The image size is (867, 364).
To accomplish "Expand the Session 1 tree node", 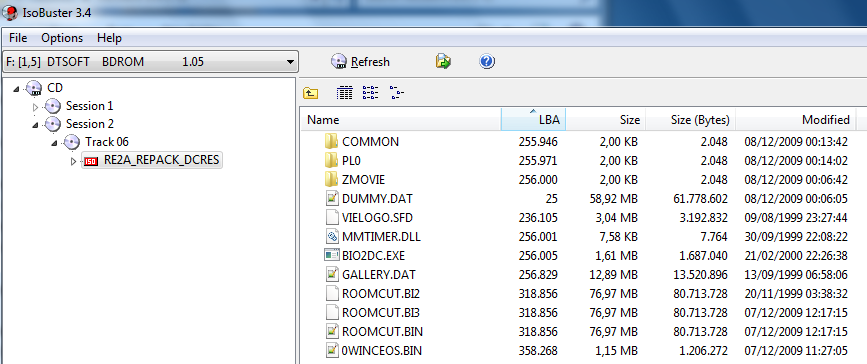I will coord(36,106).
